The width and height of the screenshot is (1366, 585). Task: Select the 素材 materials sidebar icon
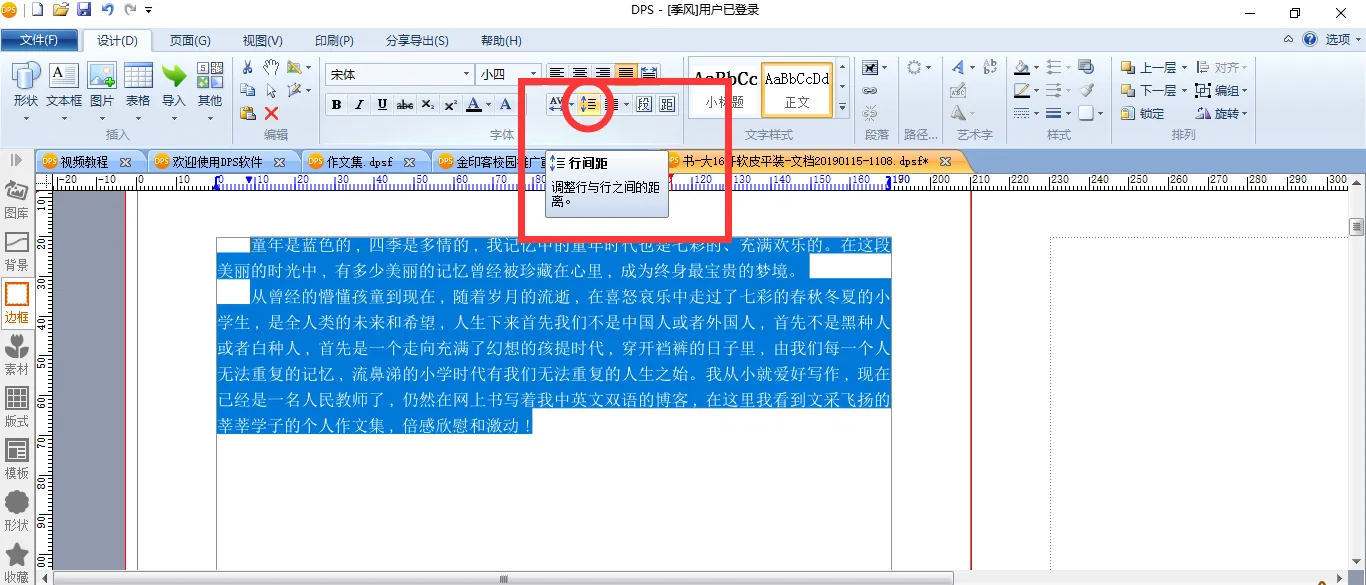click(17, 355)
